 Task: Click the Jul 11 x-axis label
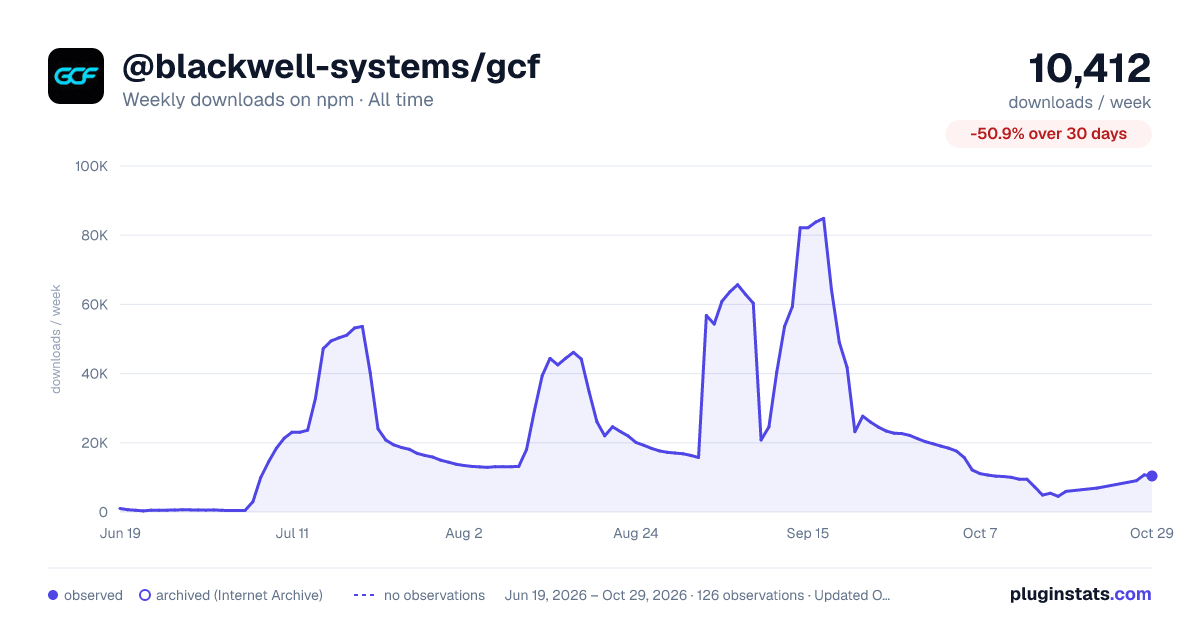[292, 533]
